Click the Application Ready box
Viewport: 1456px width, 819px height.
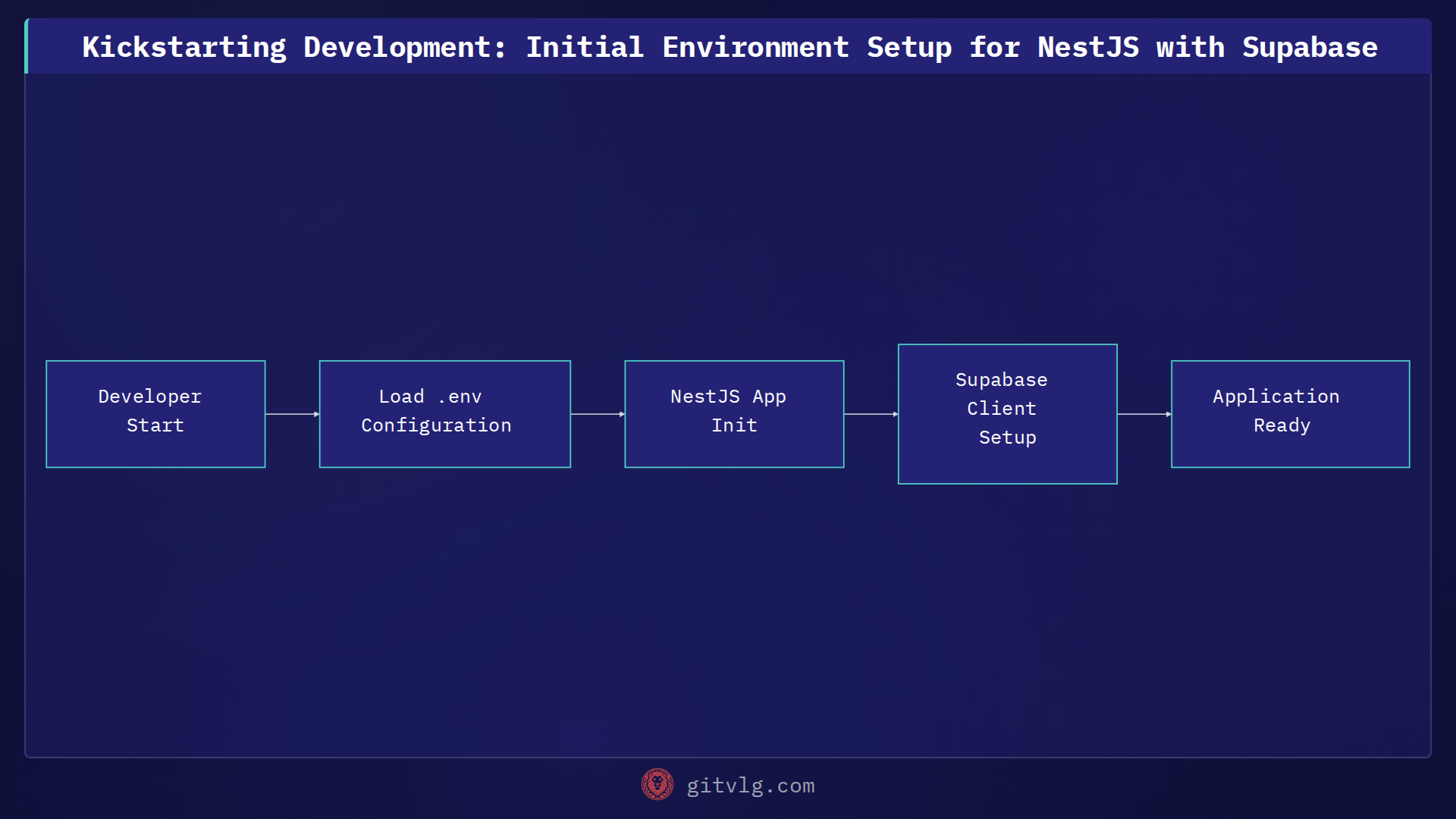pyautogui.click(x=1291, y=414)
